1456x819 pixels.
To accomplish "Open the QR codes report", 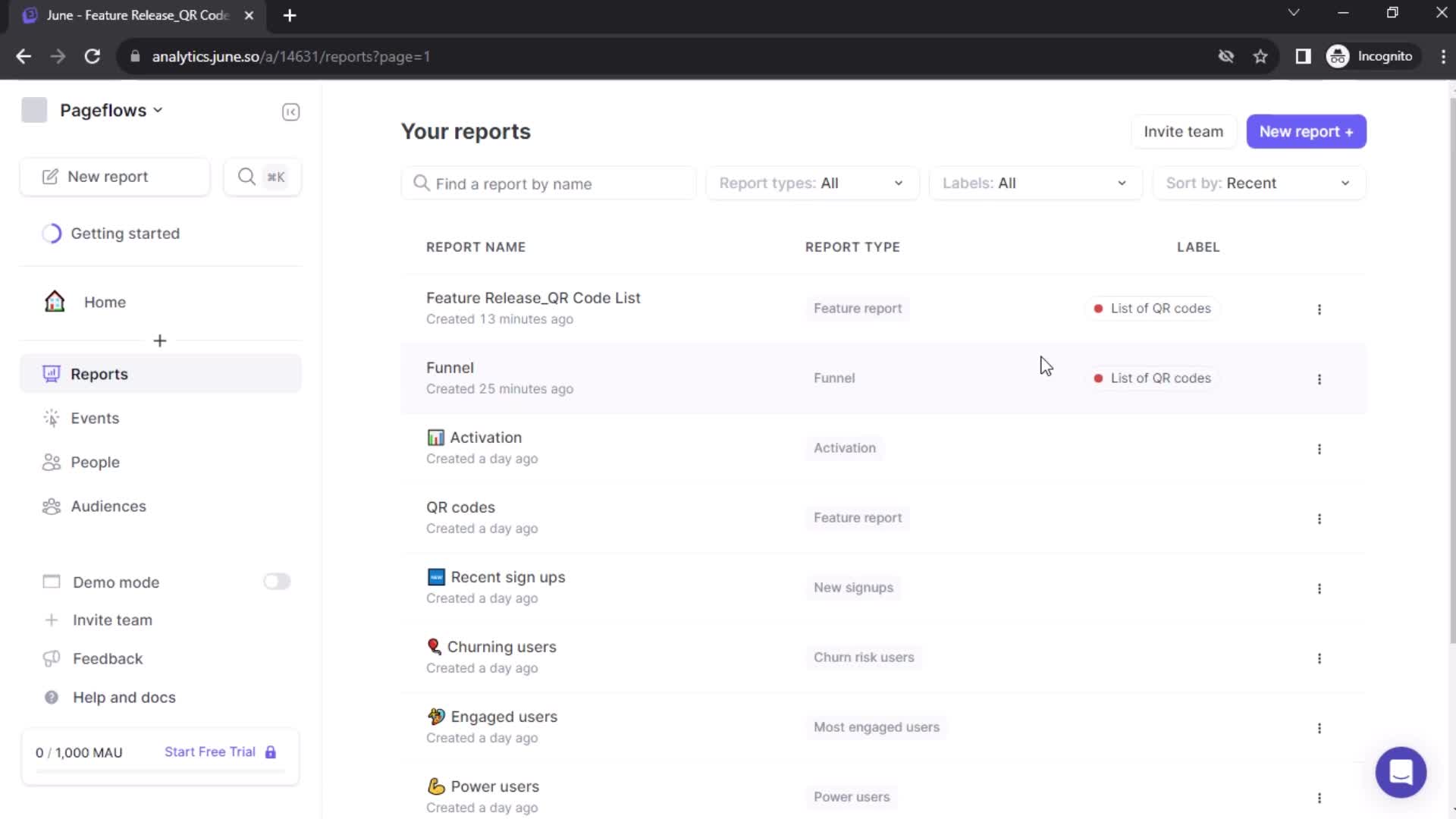I will pos(460,507).
